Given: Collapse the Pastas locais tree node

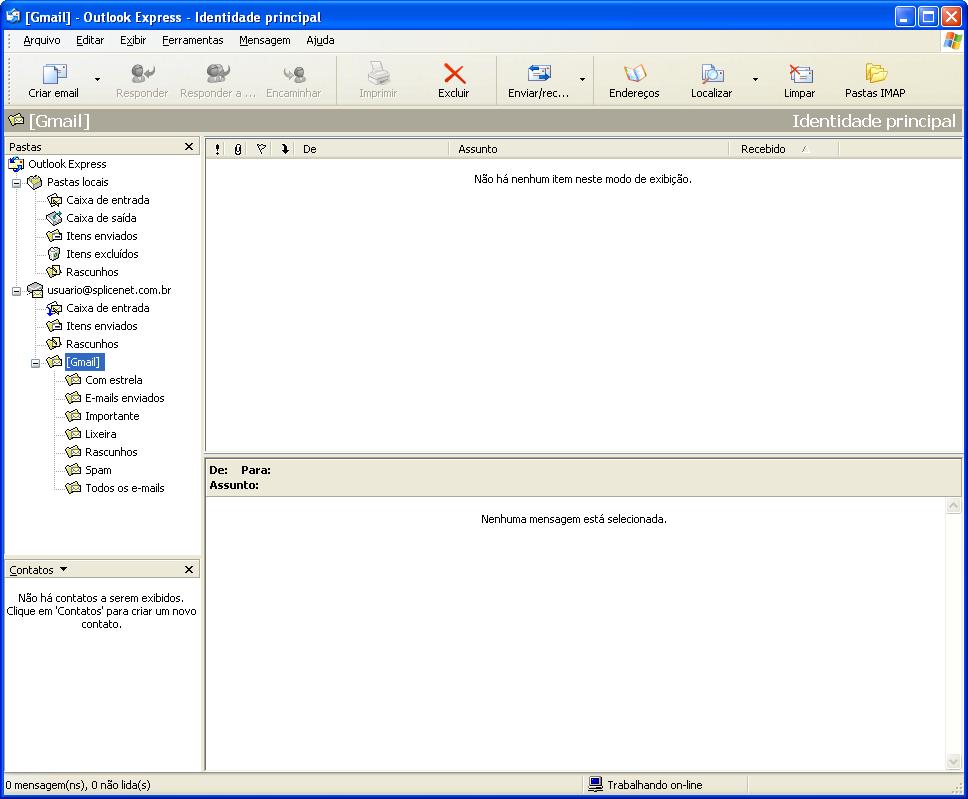Looking at the screenshot, I should (x=17, y=183).
